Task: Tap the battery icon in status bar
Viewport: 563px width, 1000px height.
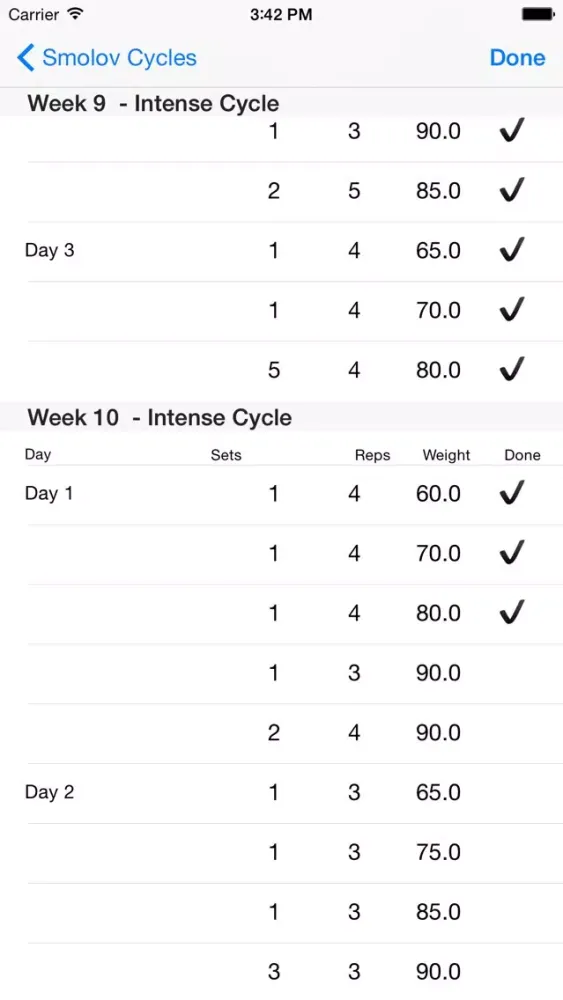Action: tap(538, 14)
